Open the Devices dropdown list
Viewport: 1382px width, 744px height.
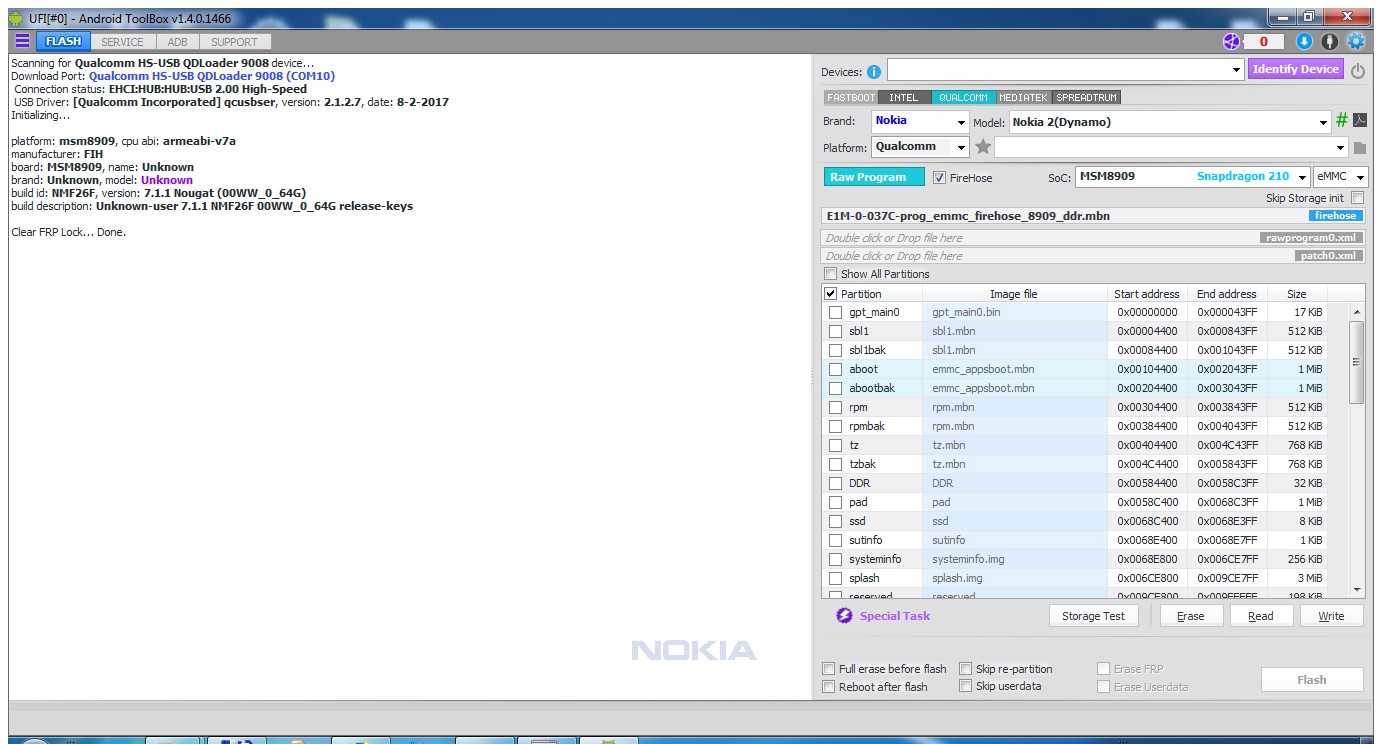pyautogui.click(x=1236, y=70)
